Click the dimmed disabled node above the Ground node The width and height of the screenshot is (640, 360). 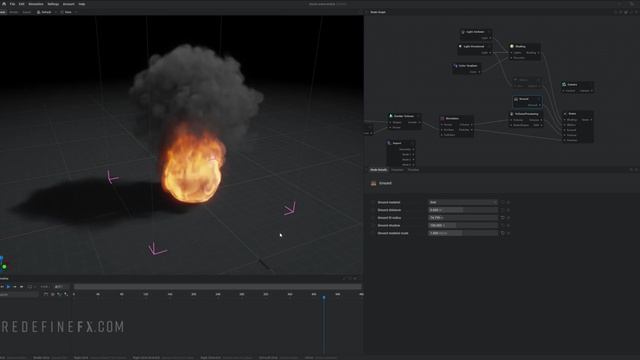click(527, 82)
